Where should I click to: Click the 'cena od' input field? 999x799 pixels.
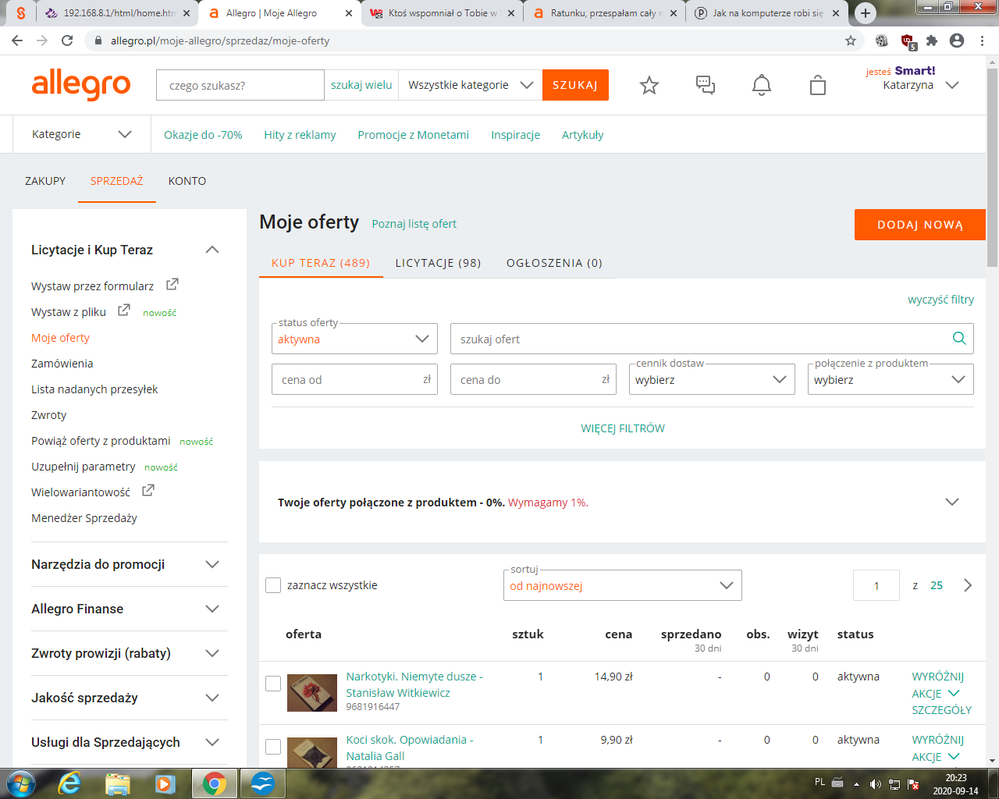(x=345, y=380)
